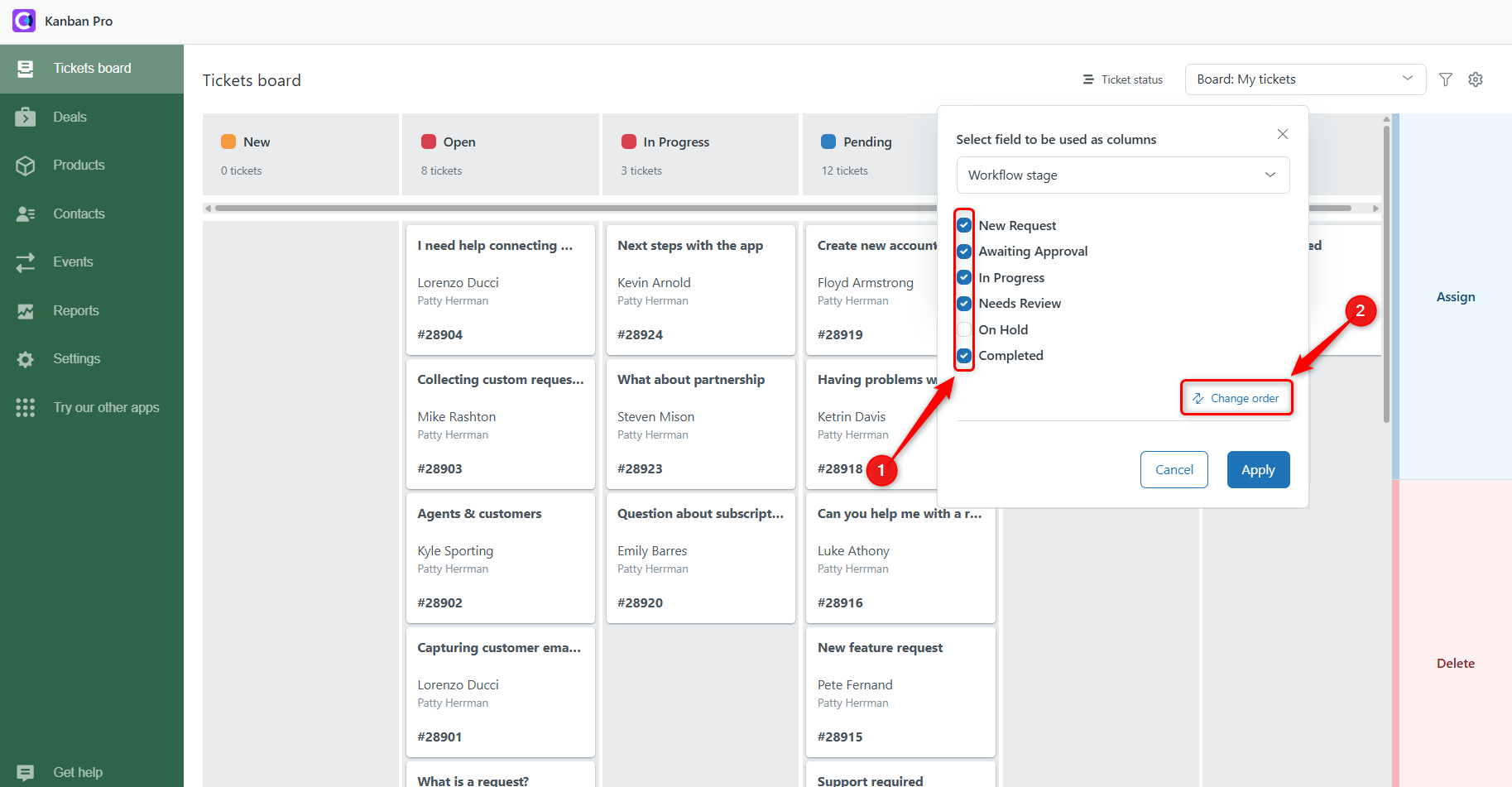Go to Contacts in the sidebar

pyautogui.click(x=79, y=214)
